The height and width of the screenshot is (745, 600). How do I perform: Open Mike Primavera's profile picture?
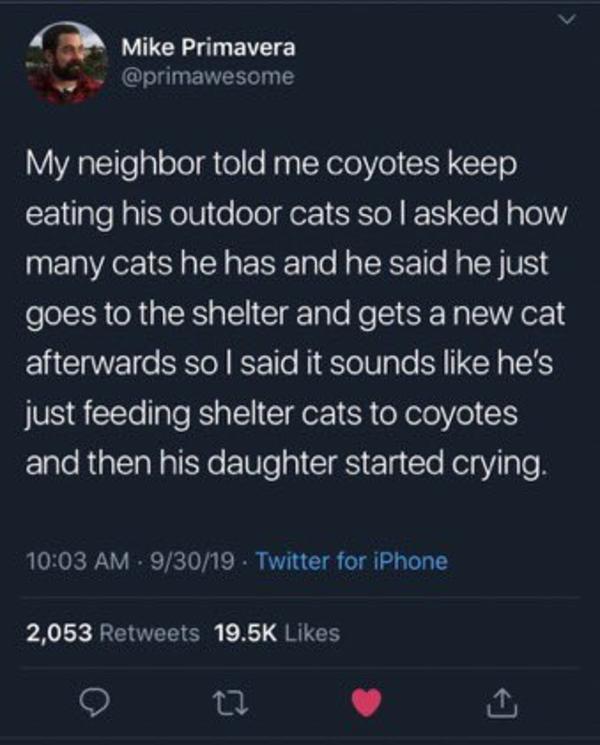(x=66, y=63)
